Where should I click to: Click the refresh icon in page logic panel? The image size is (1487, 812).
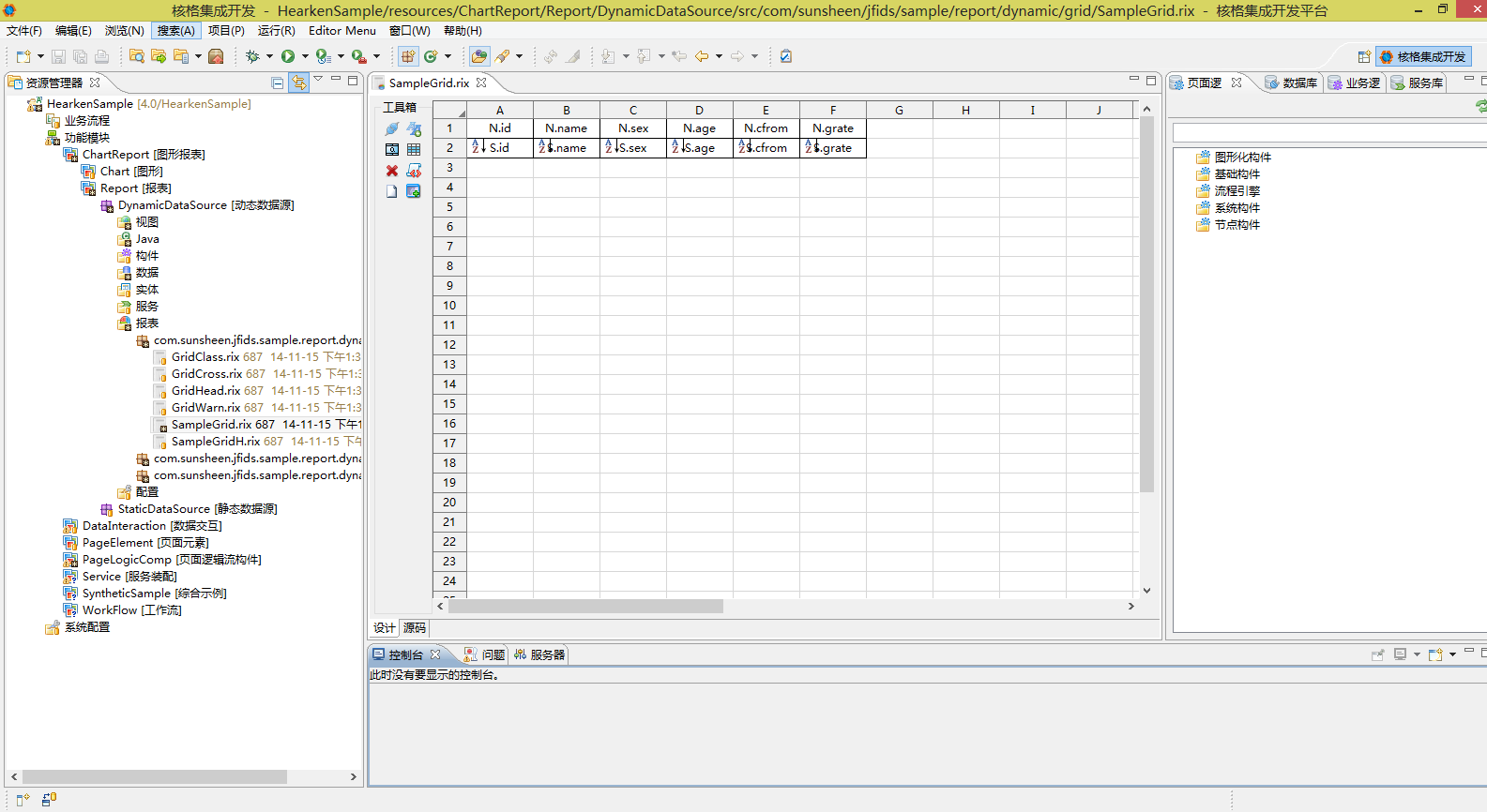[1481, 107]
